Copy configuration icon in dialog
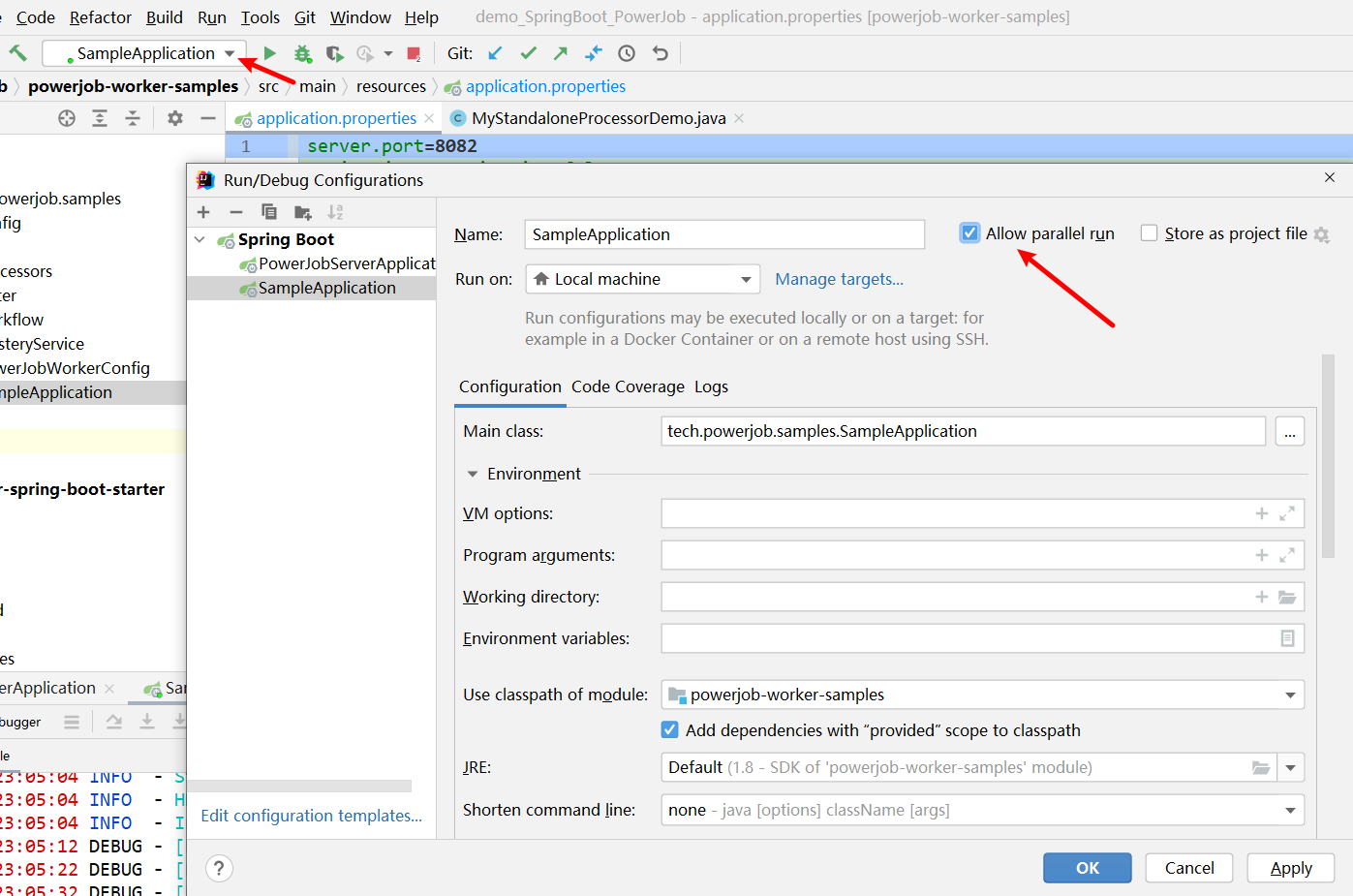This screenshot has height=896, width=1353. [x=269, y=212]
